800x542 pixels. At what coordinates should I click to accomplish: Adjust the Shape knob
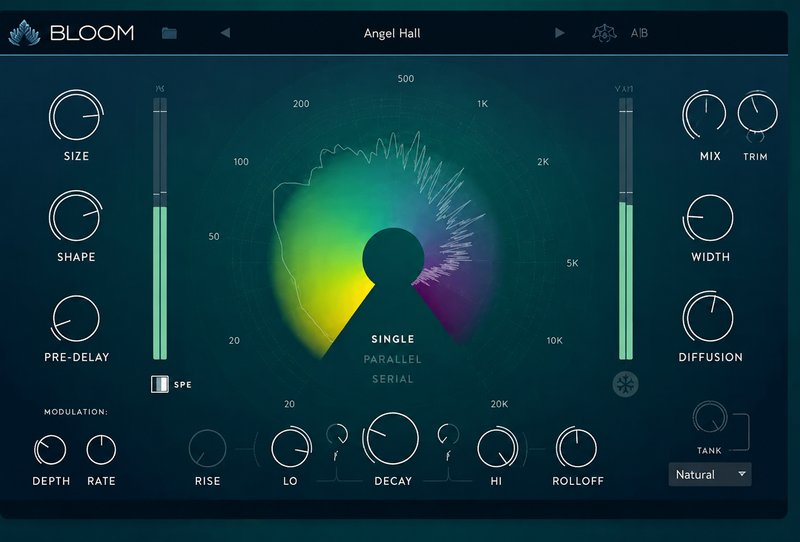(x=76, y=216)
